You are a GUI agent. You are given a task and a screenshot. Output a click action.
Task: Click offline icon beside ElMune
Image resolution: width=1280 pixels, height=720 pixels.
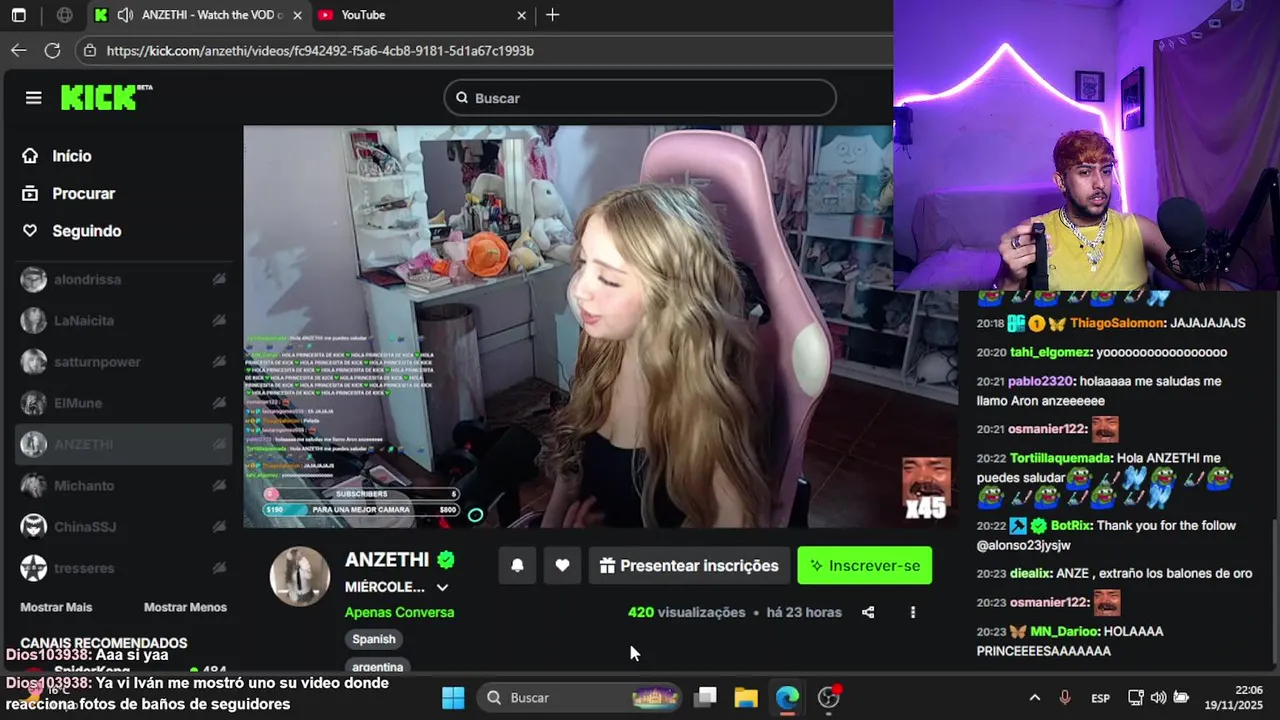(219, 403)
